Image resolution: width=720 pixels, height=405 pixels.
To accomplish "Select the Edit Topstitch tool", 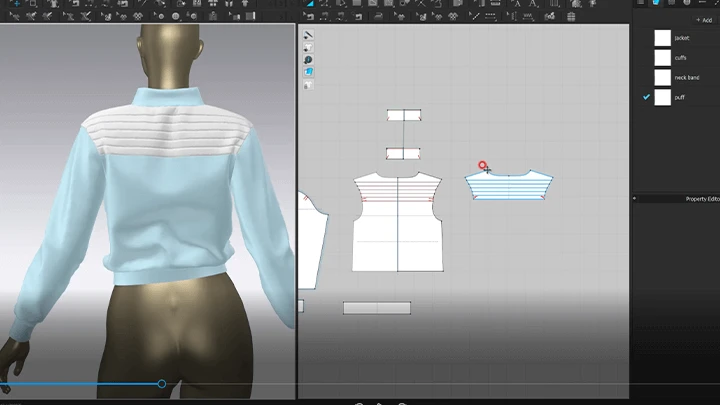I will click(474, 17).
